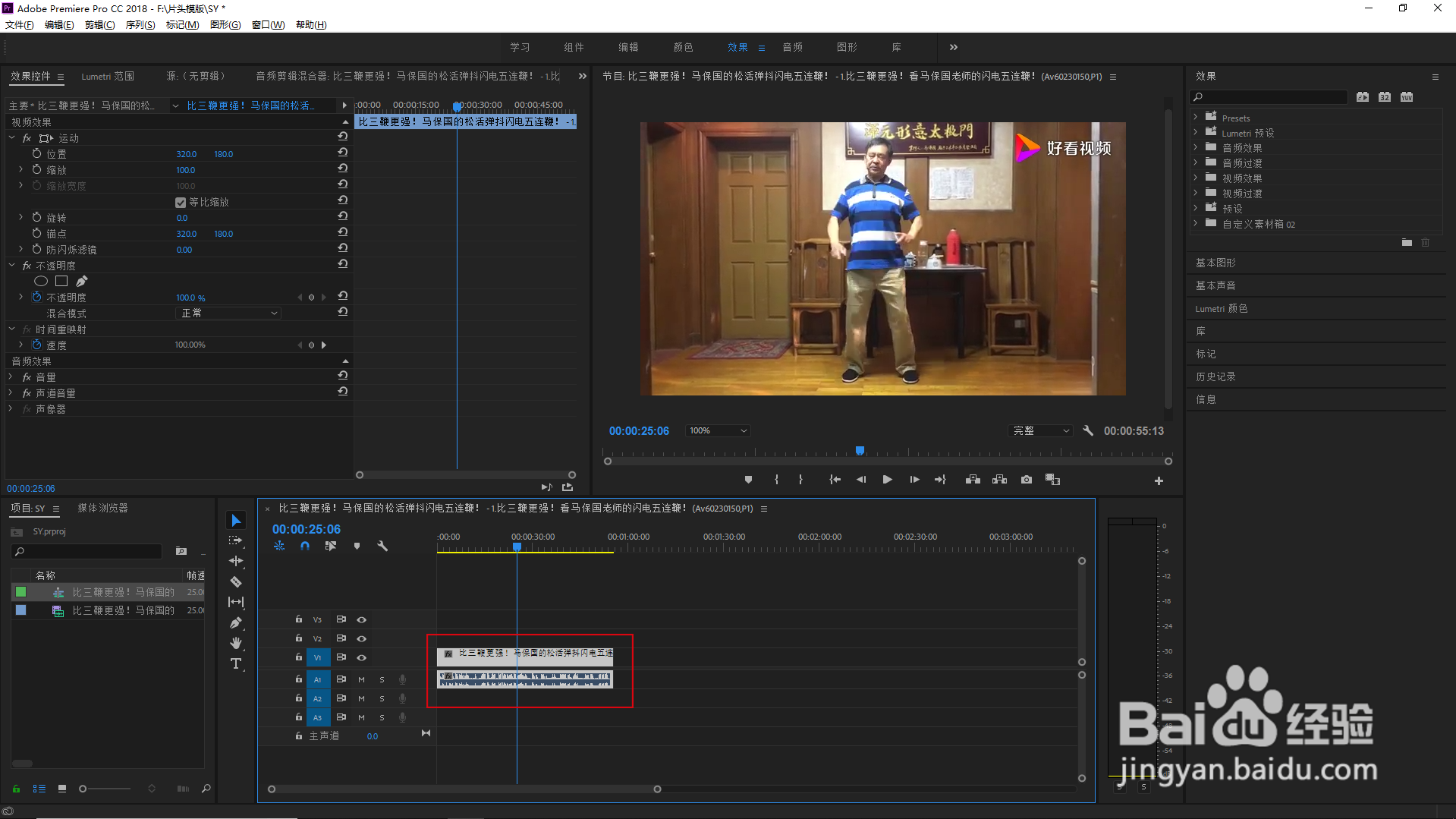Switch to the 颜色 workspace tab
Screen dimensions: 1456x819
tap(683, 47)
